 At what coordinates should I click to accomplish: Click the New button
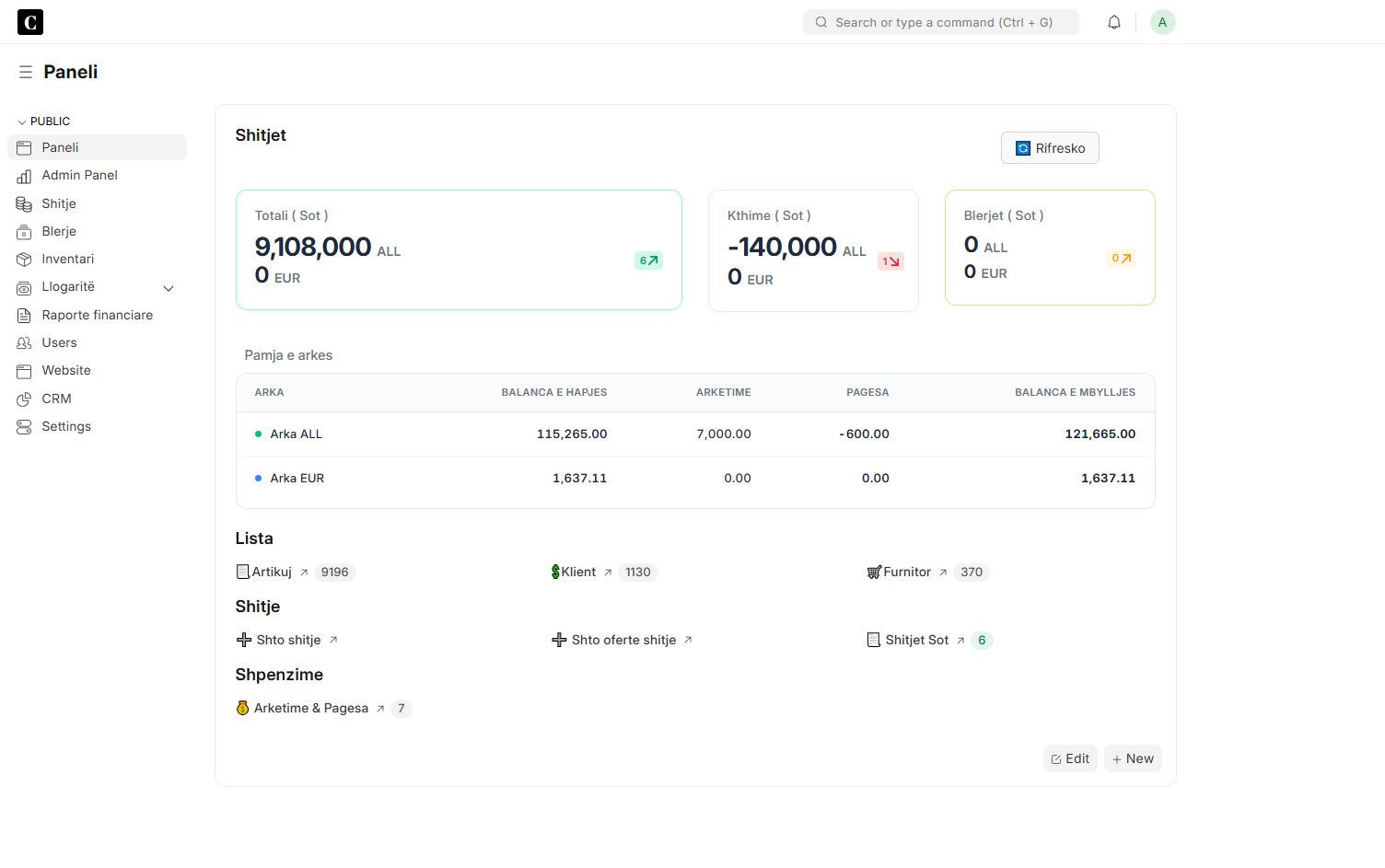tap(1133, 758)
